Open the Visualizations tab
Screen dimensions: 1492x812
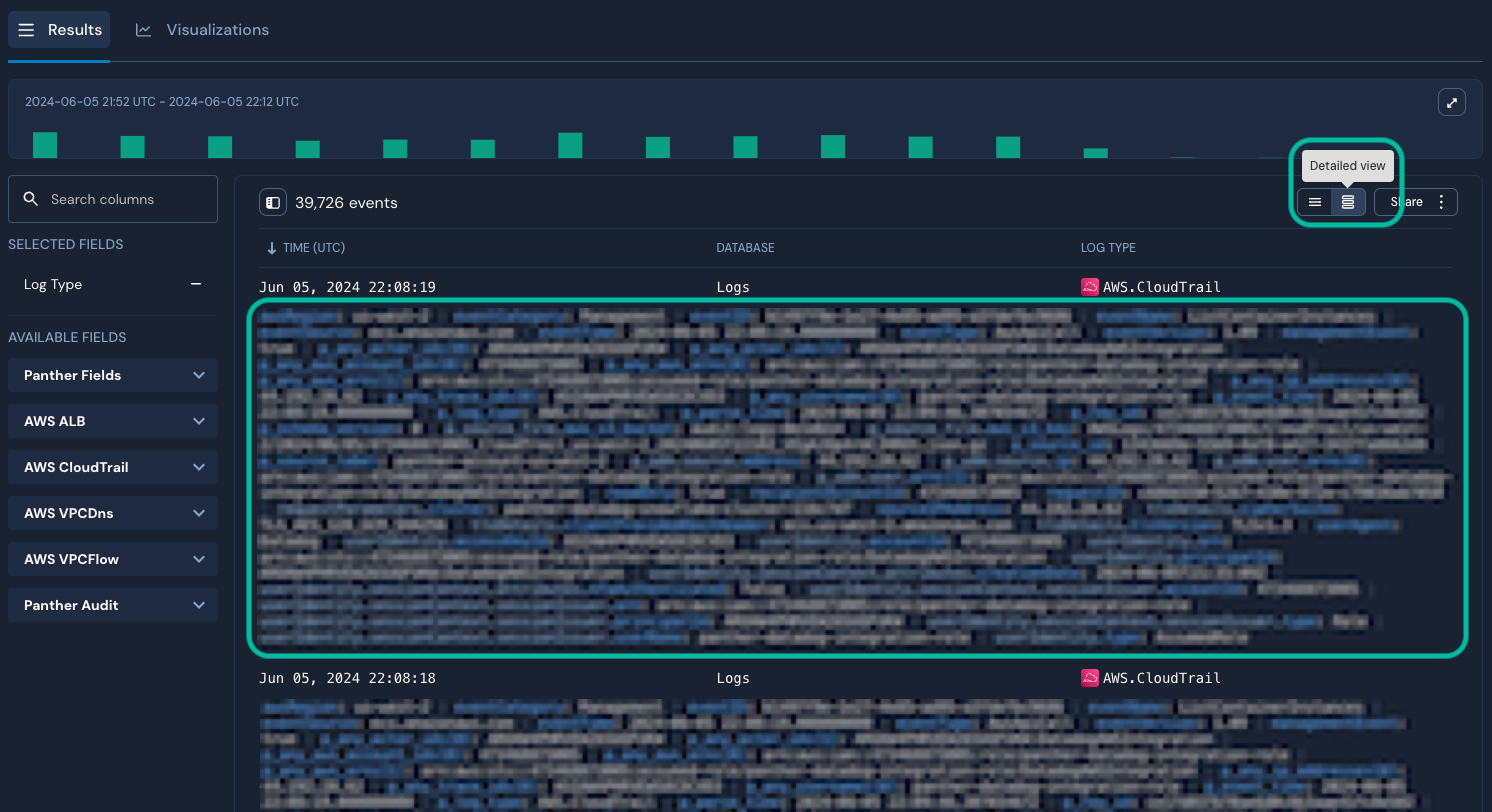(216, 29)
